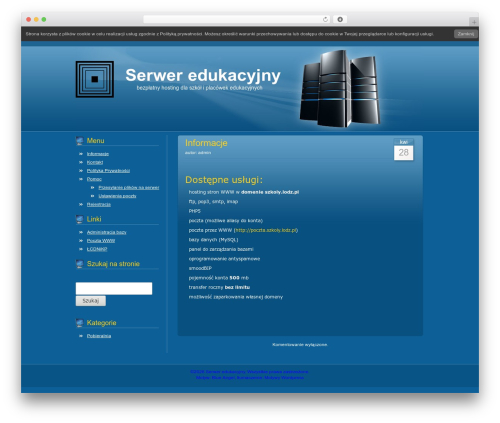The width and height of the screenshot is (500, 423).
Task: Open a new browser tab with plus button
Action: point(474,22)
